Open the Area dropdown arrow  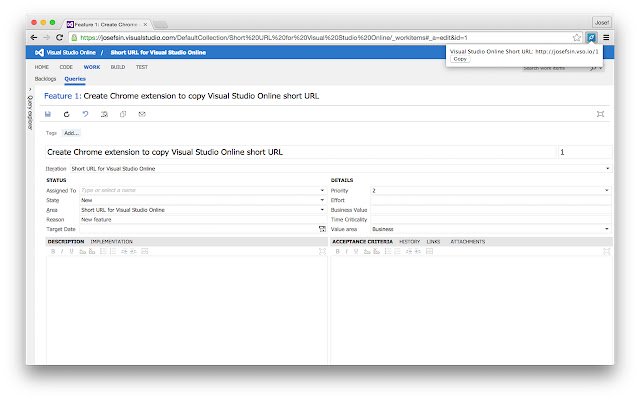(322, 210)
